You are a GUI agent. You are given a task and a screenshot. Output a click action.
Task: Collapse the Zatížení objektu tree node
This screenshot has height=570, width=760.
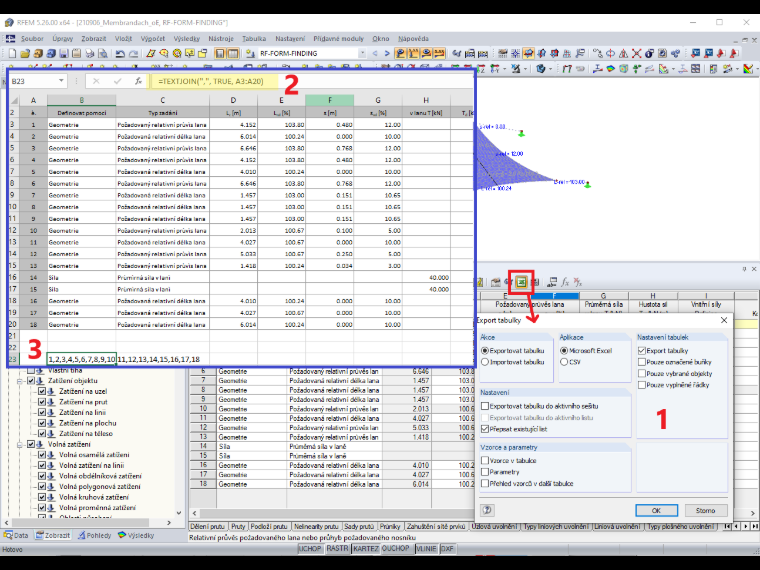pos(20,381)
